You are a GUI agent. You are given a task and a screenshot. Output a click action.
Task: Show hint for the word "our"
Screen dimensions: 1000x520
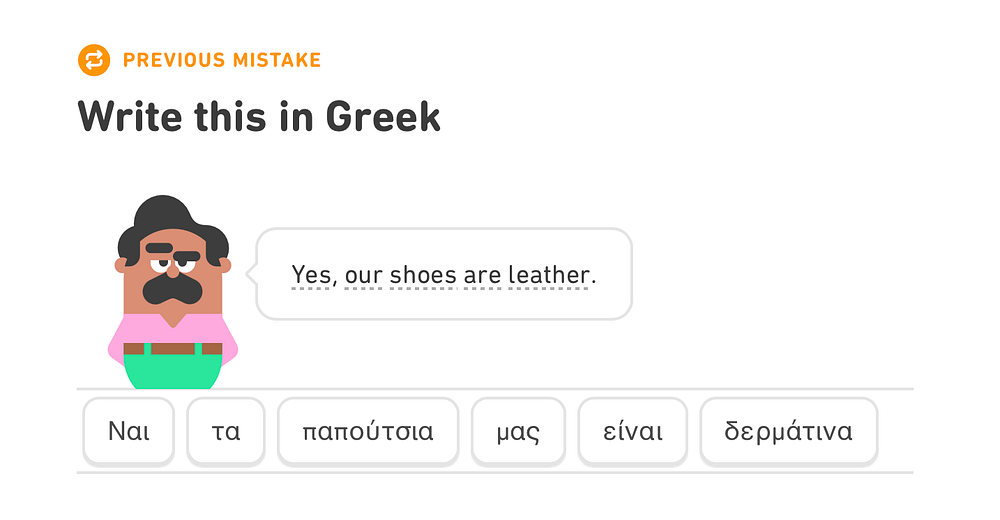362,274
